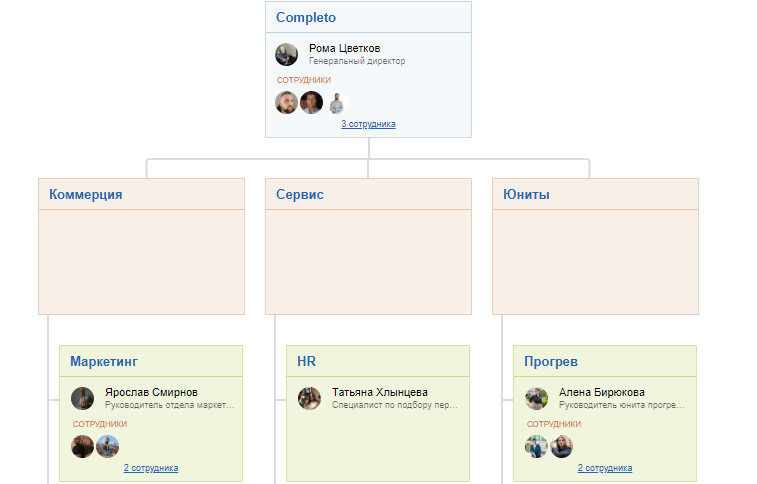This screenshot has height=484, width=757.
Task: Click second employee avatar in Маркетинг card
Action: point(108,446)
